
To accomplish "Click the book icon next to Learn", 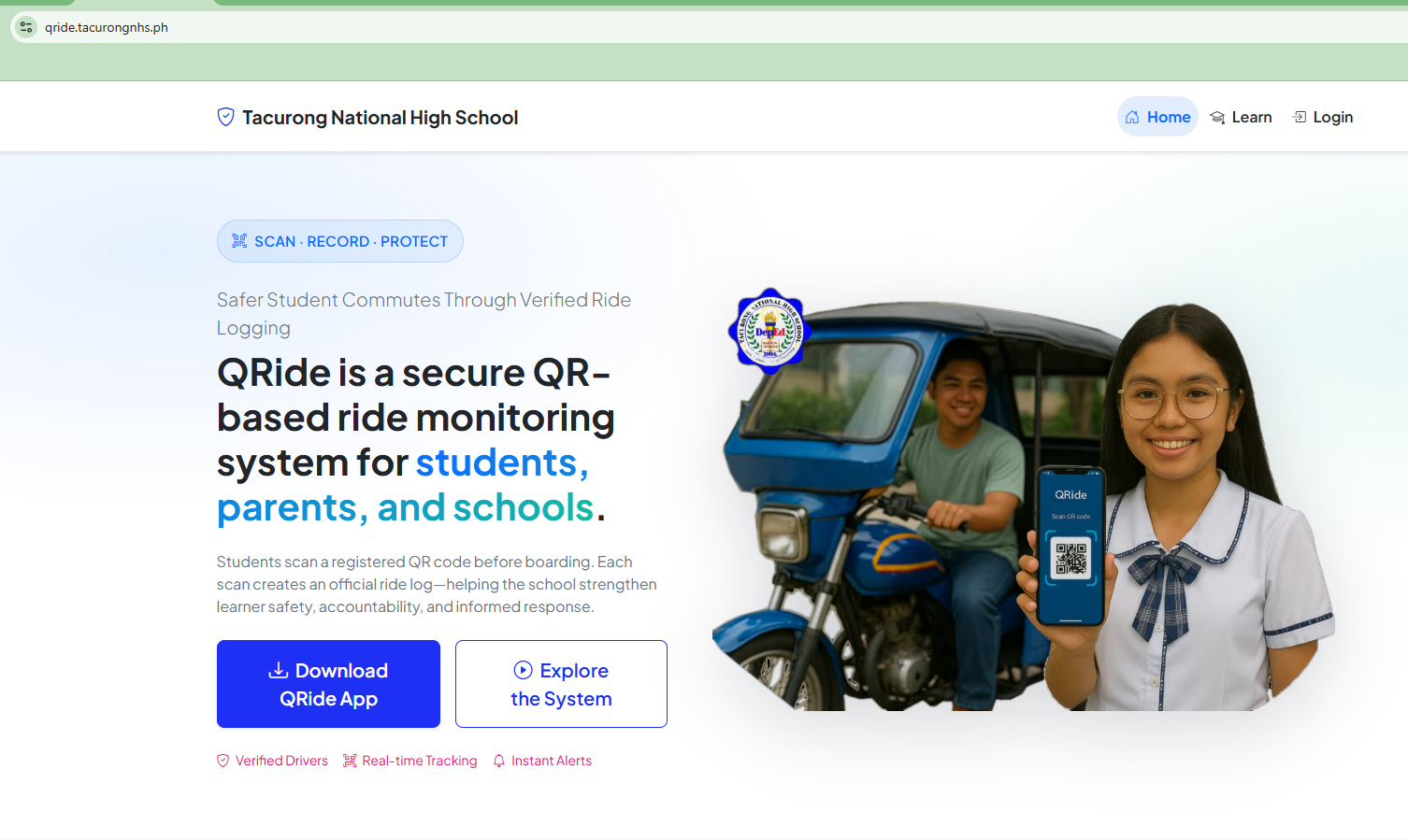I will 1217,116.
